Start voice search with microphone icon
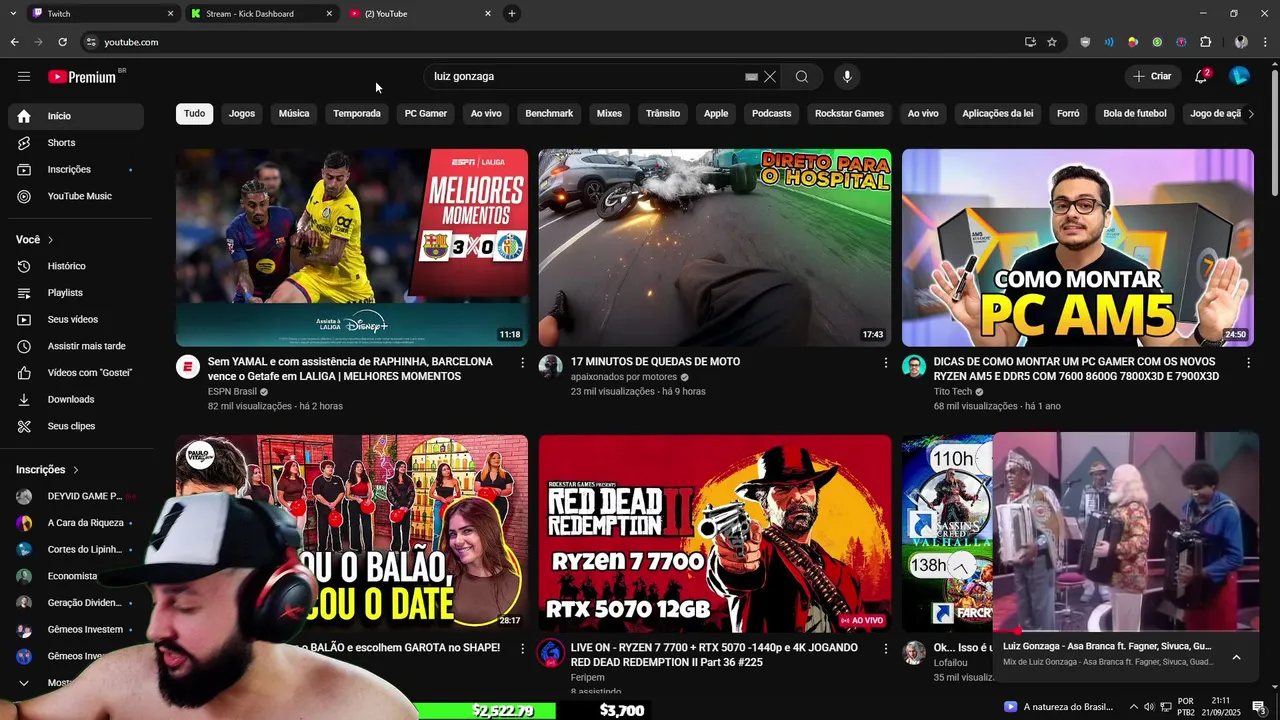This screenshot has width=1280, height=720. click(847, 77)
